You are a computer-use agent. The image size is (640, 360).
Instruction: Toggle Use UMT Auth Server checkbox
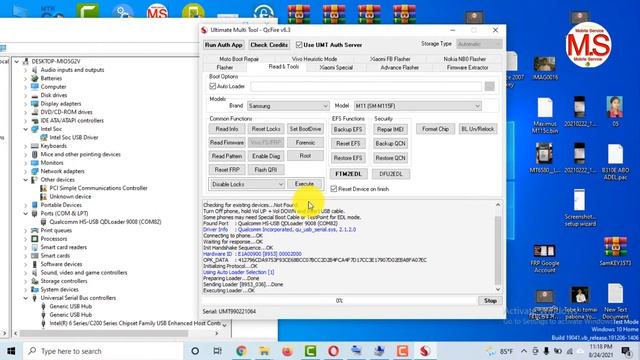(299, 45)
